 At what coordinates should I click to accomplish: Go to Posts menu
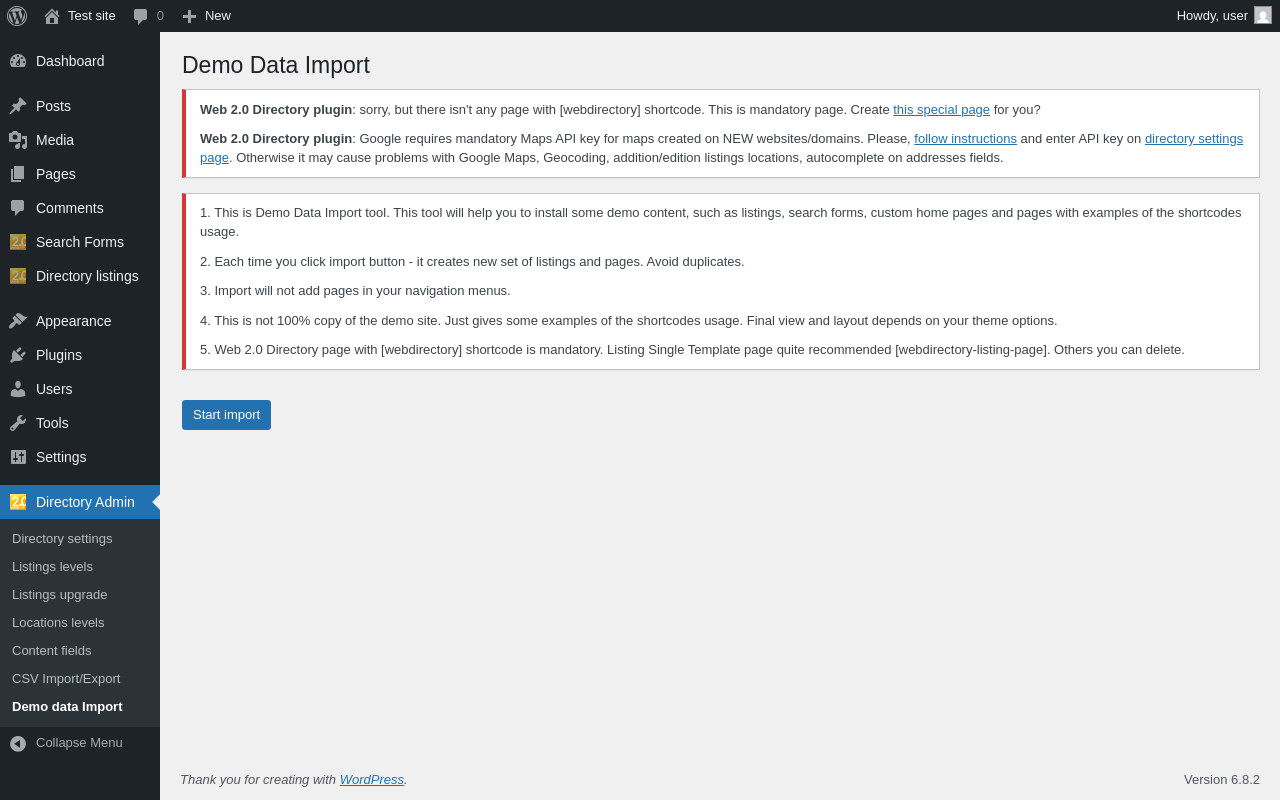(x=53, y=106)
